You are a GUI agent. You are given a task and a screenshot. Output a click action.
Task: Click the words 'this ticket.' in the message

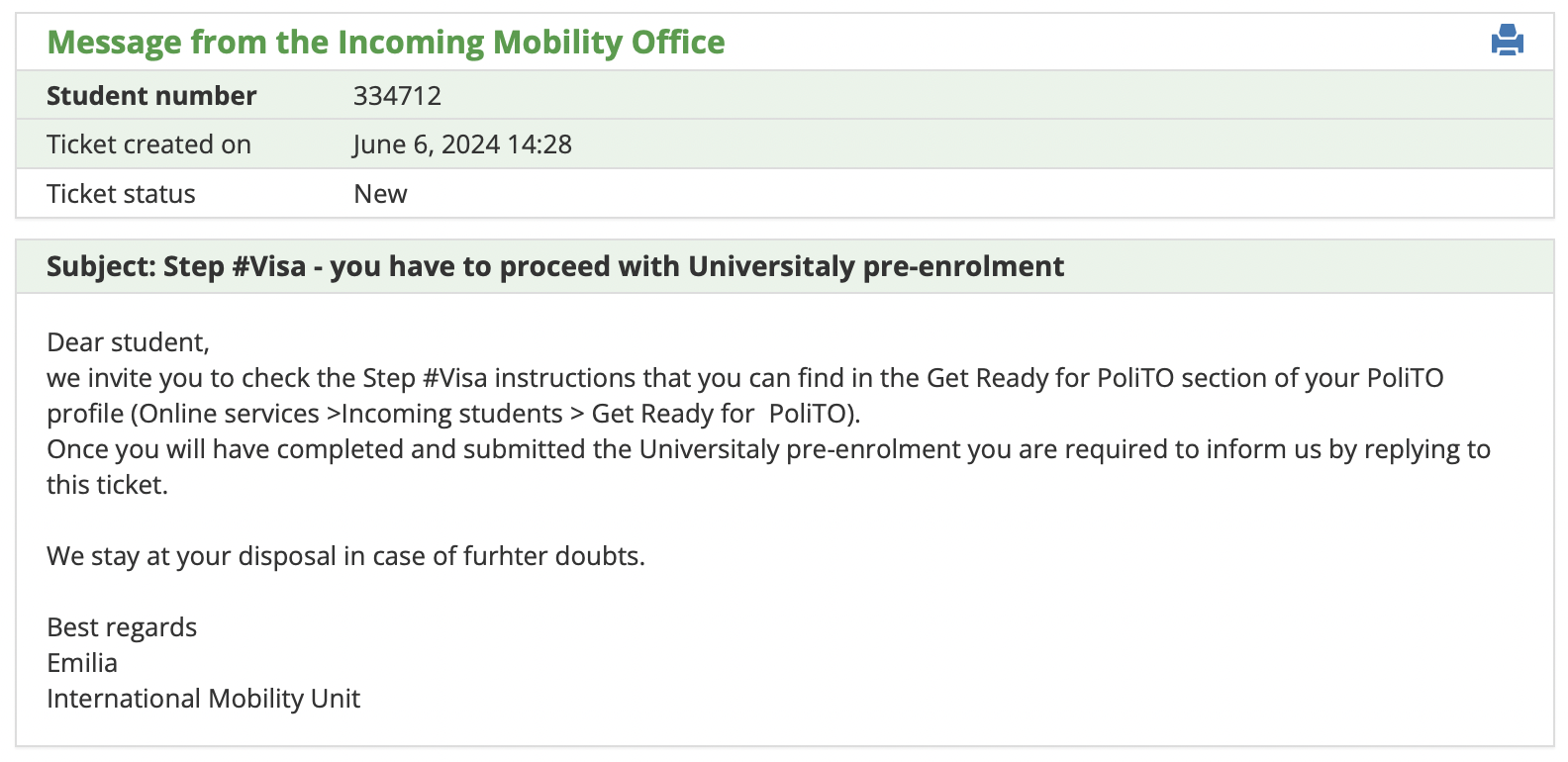click(x=107, y=485)
